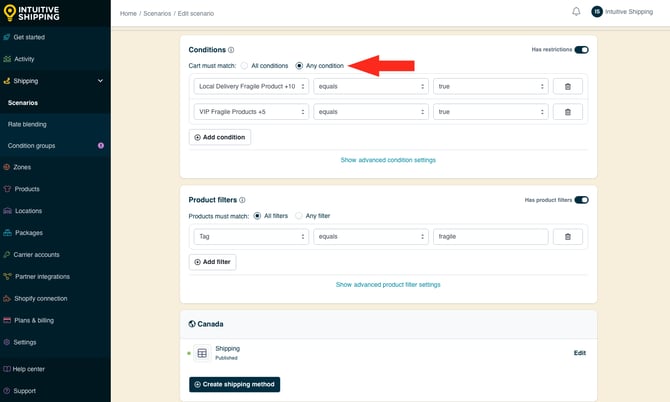Screen dimensions: 670x402
Task: Show advanced product filter settings
Action: [388, 285]
